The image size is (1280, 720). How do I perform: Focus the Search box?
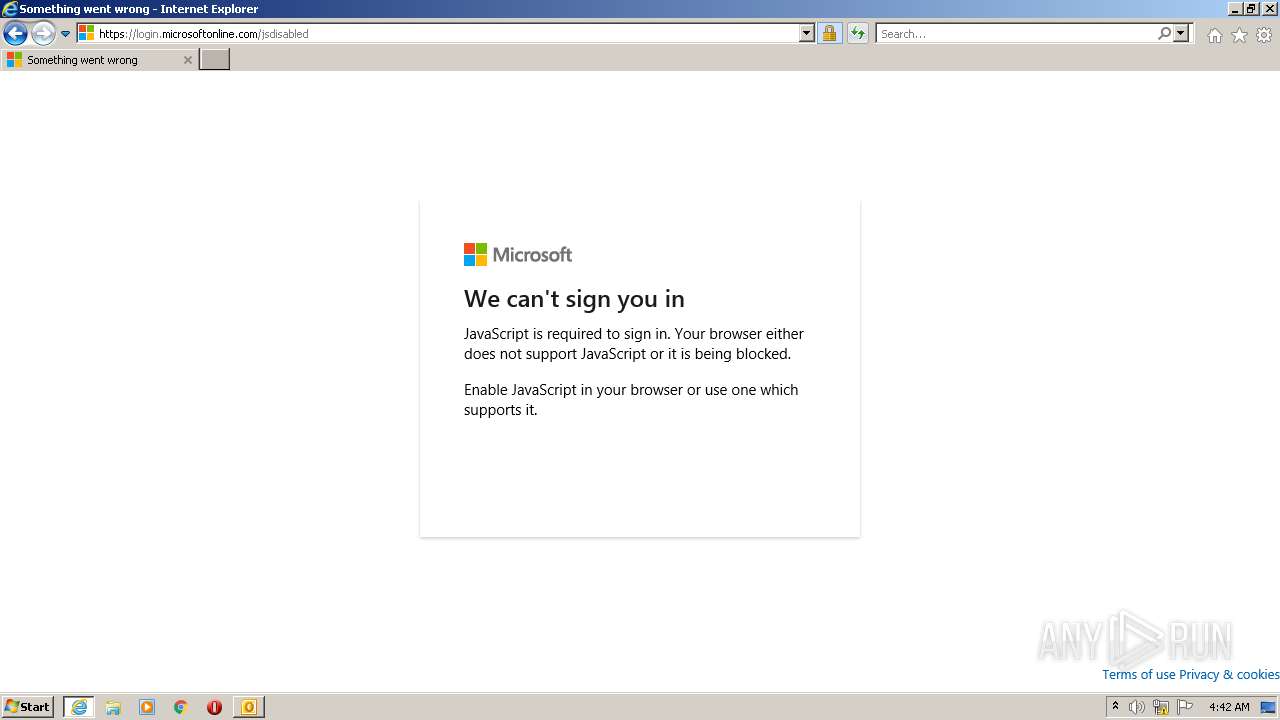pos(1016,33)
